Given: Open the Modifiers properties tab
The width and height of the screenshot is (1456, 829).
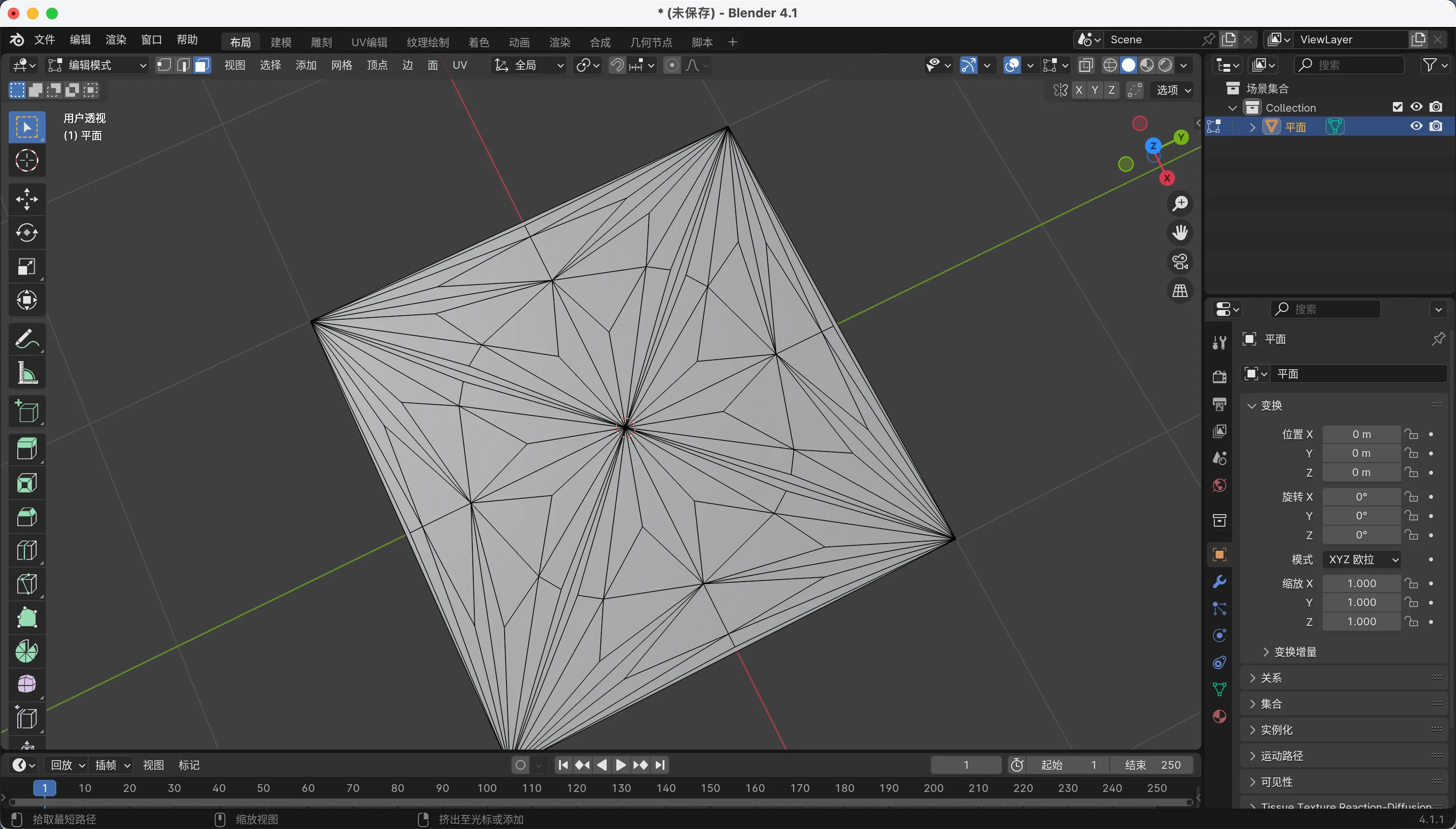Looking at the screenshot, I should [1219, 582].
